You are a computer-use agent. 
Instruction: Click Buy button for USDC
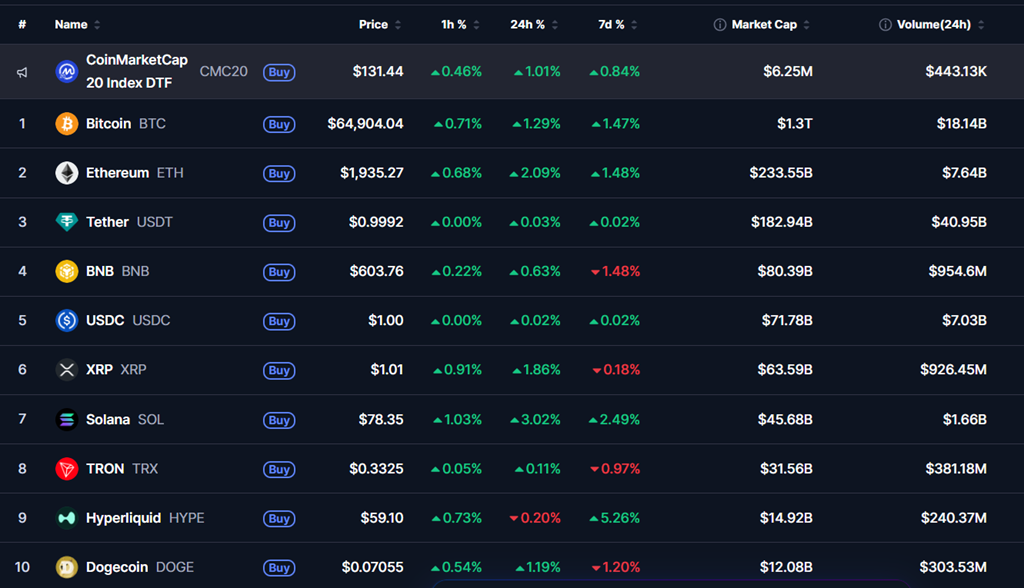coord(279,321)
